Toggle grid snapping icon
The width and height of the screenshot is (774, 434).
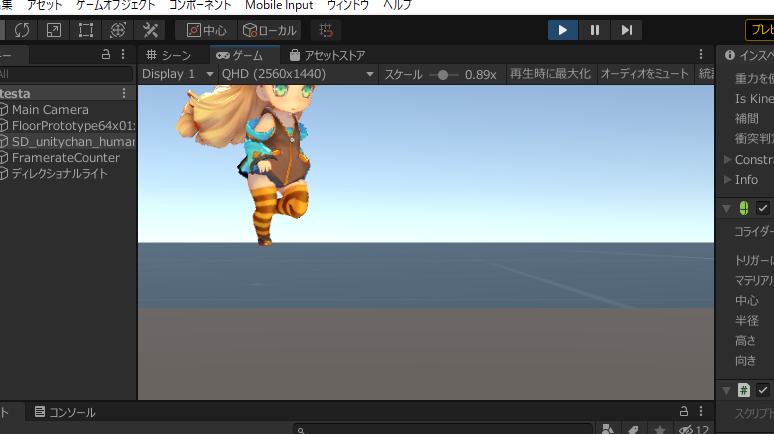[x=326, y=30]
